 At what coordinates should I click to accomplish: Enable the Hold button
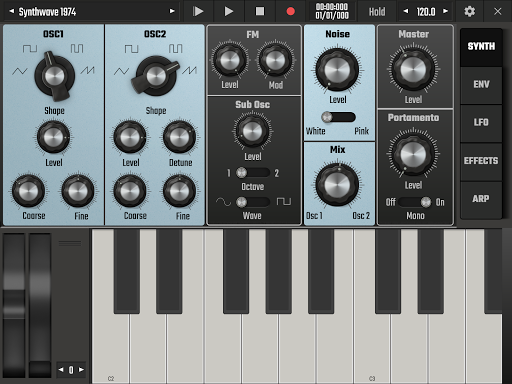(x=377, y=12)
